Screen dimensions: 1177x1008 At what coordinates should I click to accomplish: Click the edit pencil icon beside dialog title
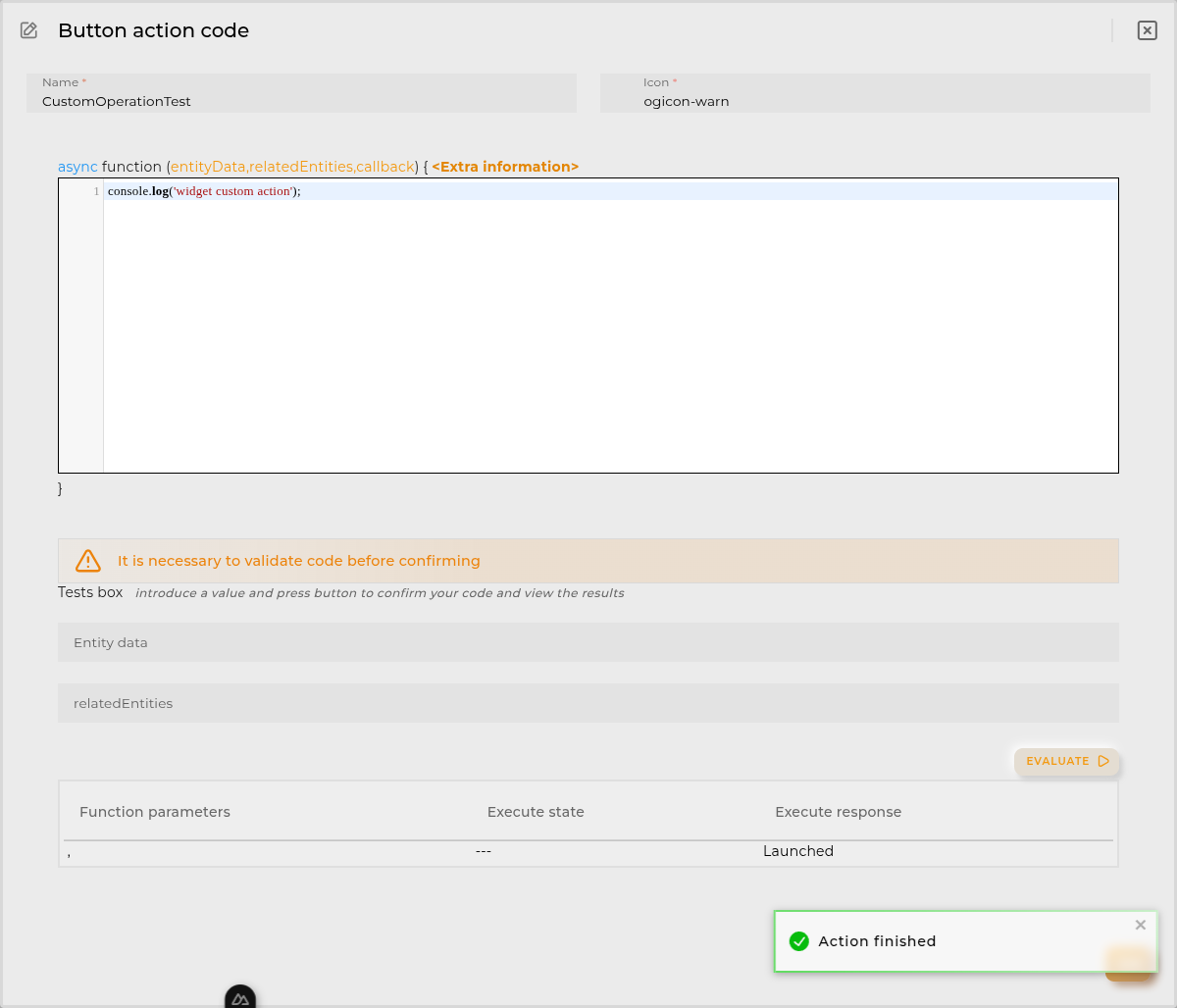pyautogui.click(x=27, y=30)
